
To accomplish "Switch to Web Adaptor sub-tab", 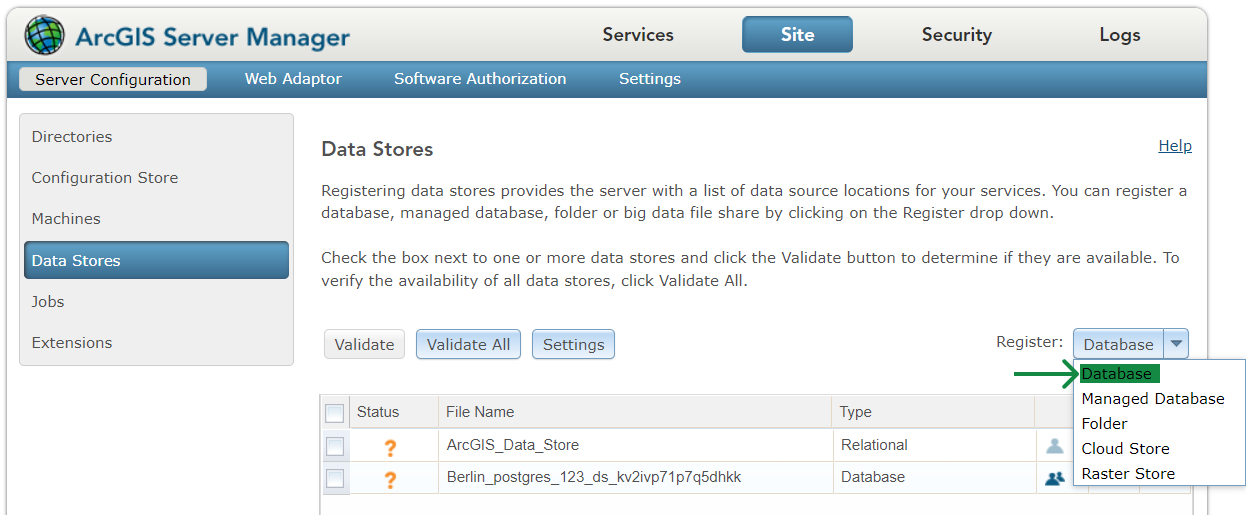I will coord(293,79).
